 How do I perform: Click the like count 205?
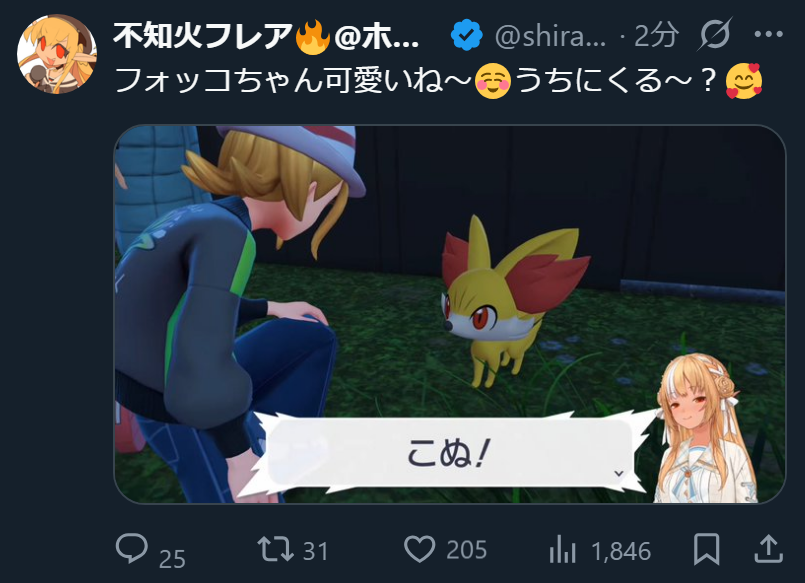[x=466, y=550]
